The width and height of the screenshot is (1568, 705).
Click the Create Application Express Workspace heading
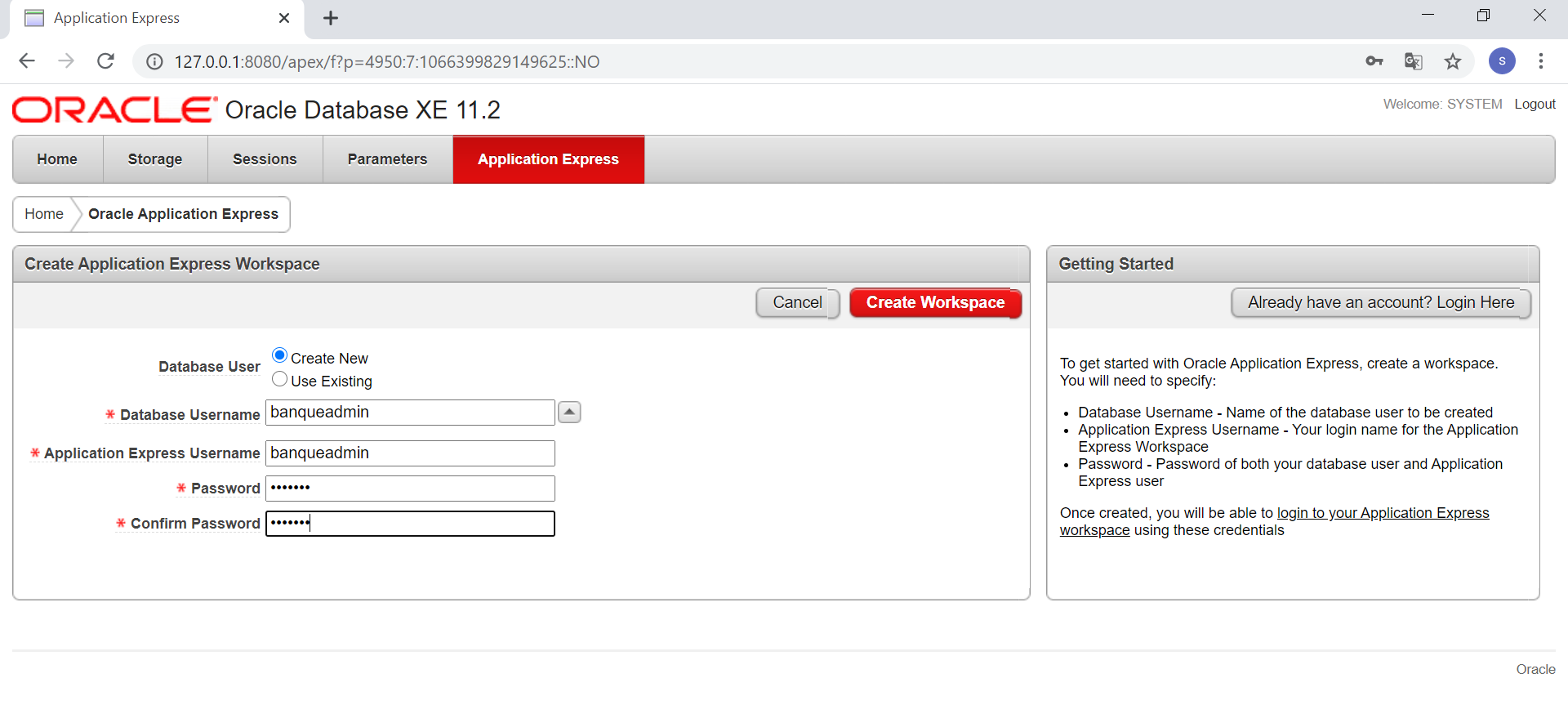point(172,264)
